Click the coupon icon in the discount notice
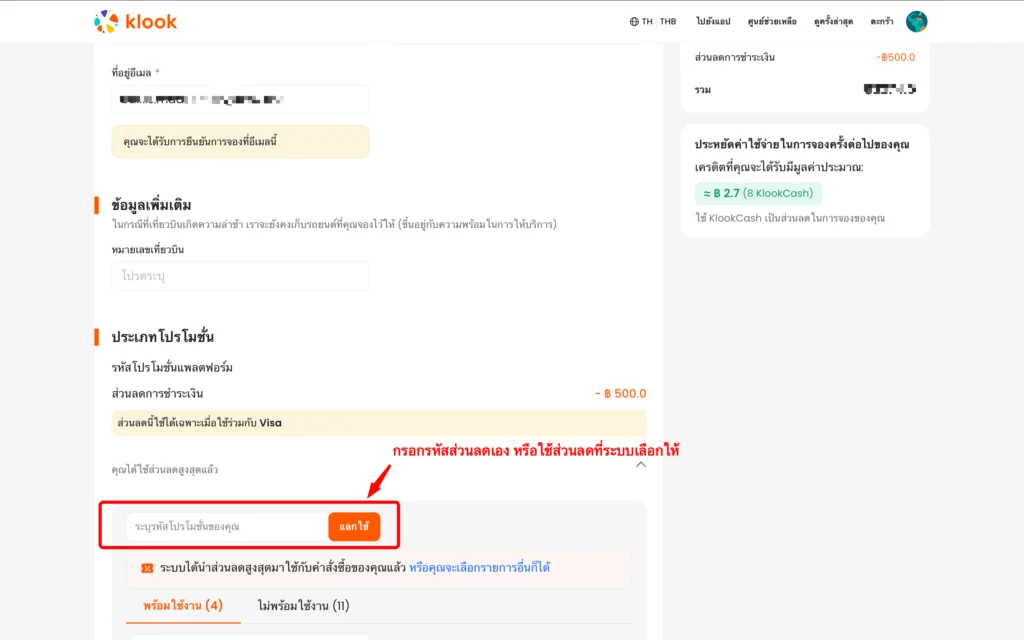 click(x=147, y=568)
